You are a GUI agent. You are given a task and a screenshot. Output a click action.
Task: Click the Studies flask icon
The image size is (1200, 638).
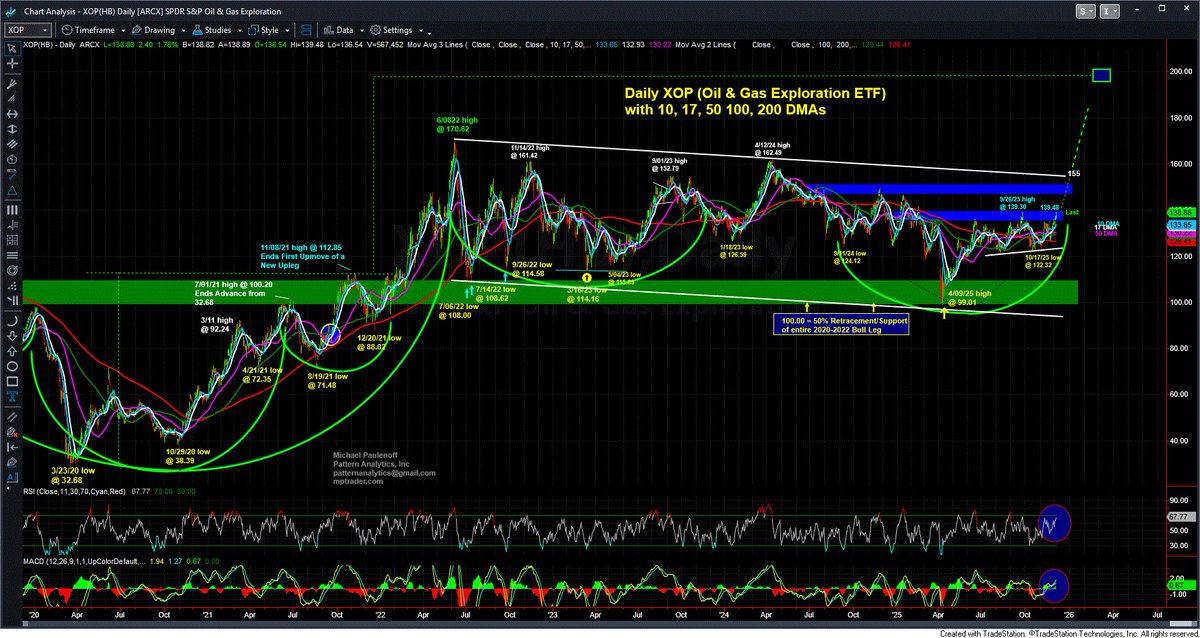pos(197,29)
